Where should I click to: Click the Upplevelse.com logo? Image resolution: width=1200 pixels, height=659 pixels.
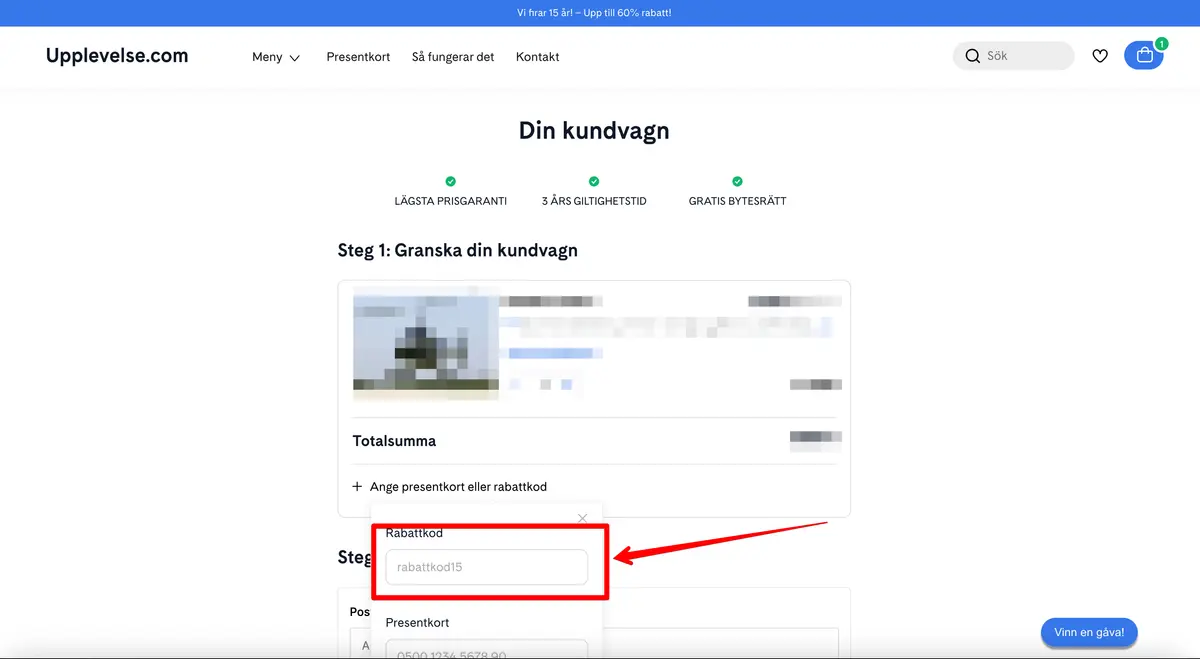pyautogui.click(x=116, y=56)
